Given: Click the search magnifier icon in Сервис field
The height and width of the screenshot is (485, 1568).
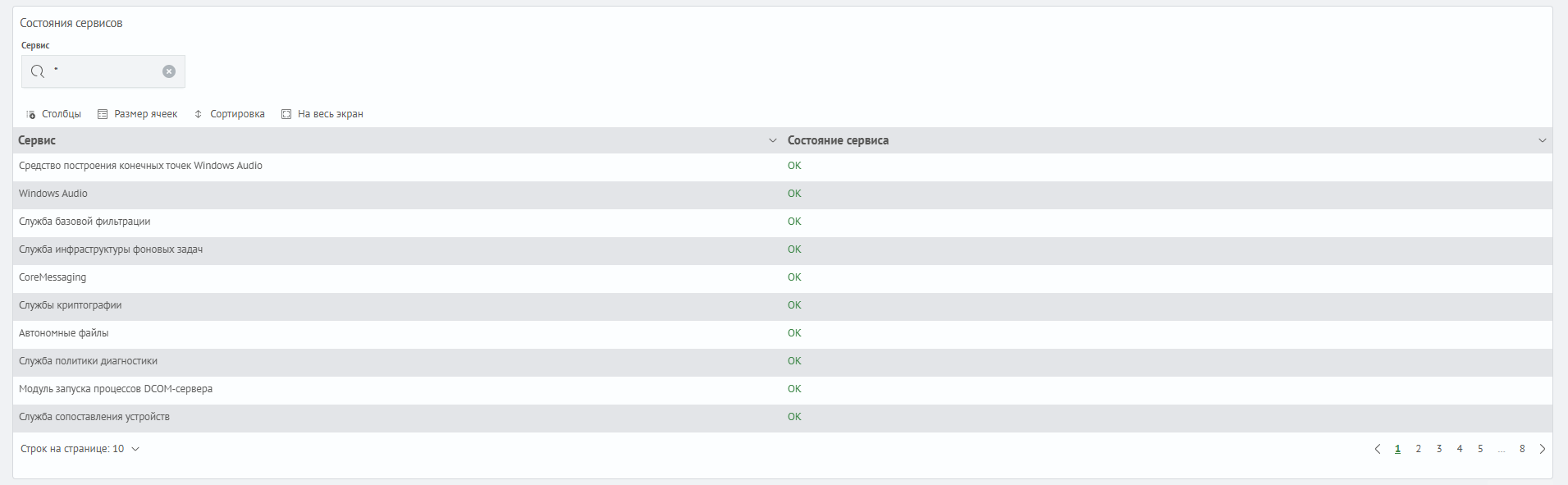Looking at the screenshot, I should pos(38,71).
